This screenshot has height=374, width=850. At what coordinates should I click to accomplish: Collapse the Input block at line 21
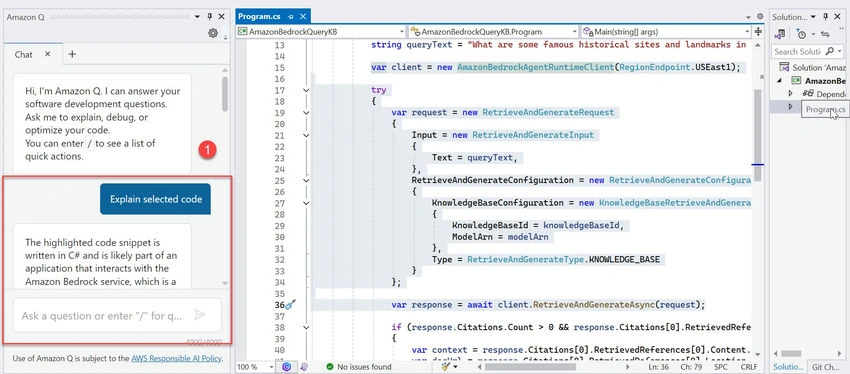(x=306, y=136)
